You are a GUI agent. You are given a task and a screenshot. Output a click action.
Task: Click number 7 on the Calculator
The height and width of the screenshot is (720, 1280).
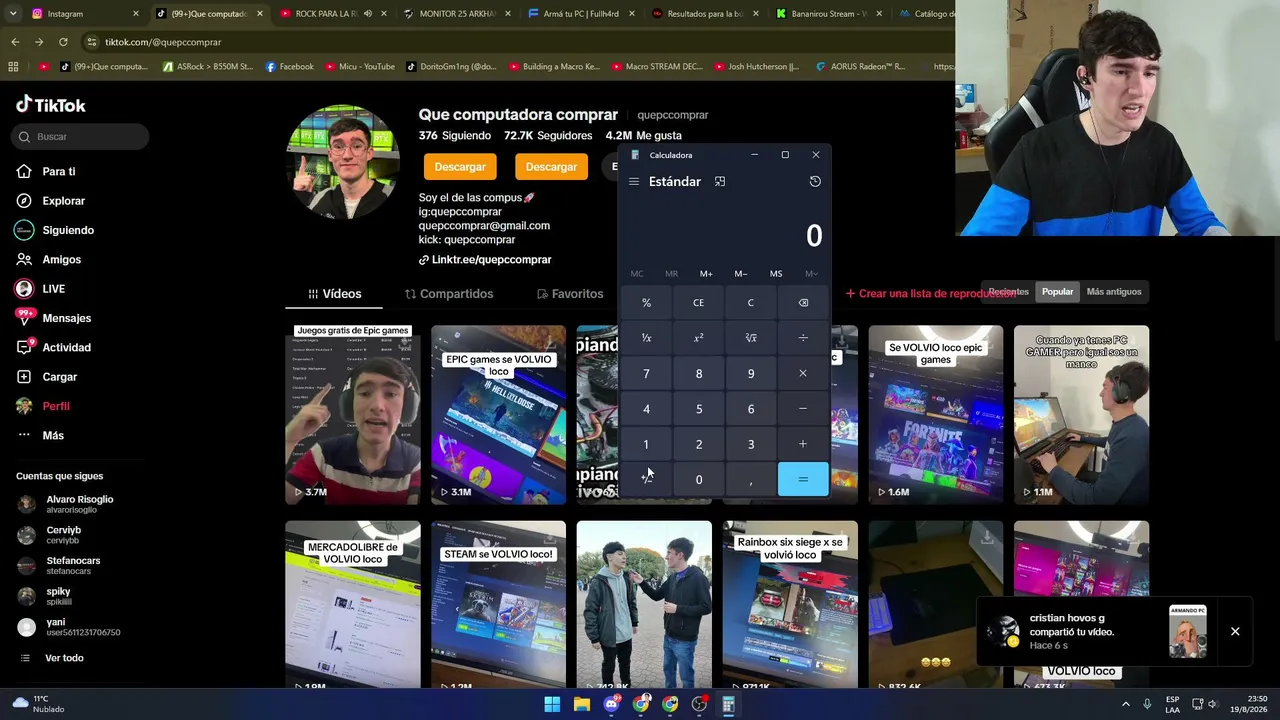(646, 374)
